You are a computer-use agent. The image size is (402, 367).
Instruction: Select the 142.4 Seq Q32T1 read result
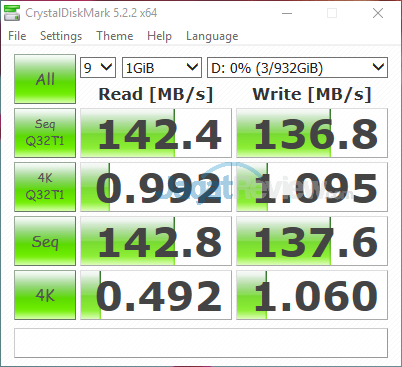(156, 133)
